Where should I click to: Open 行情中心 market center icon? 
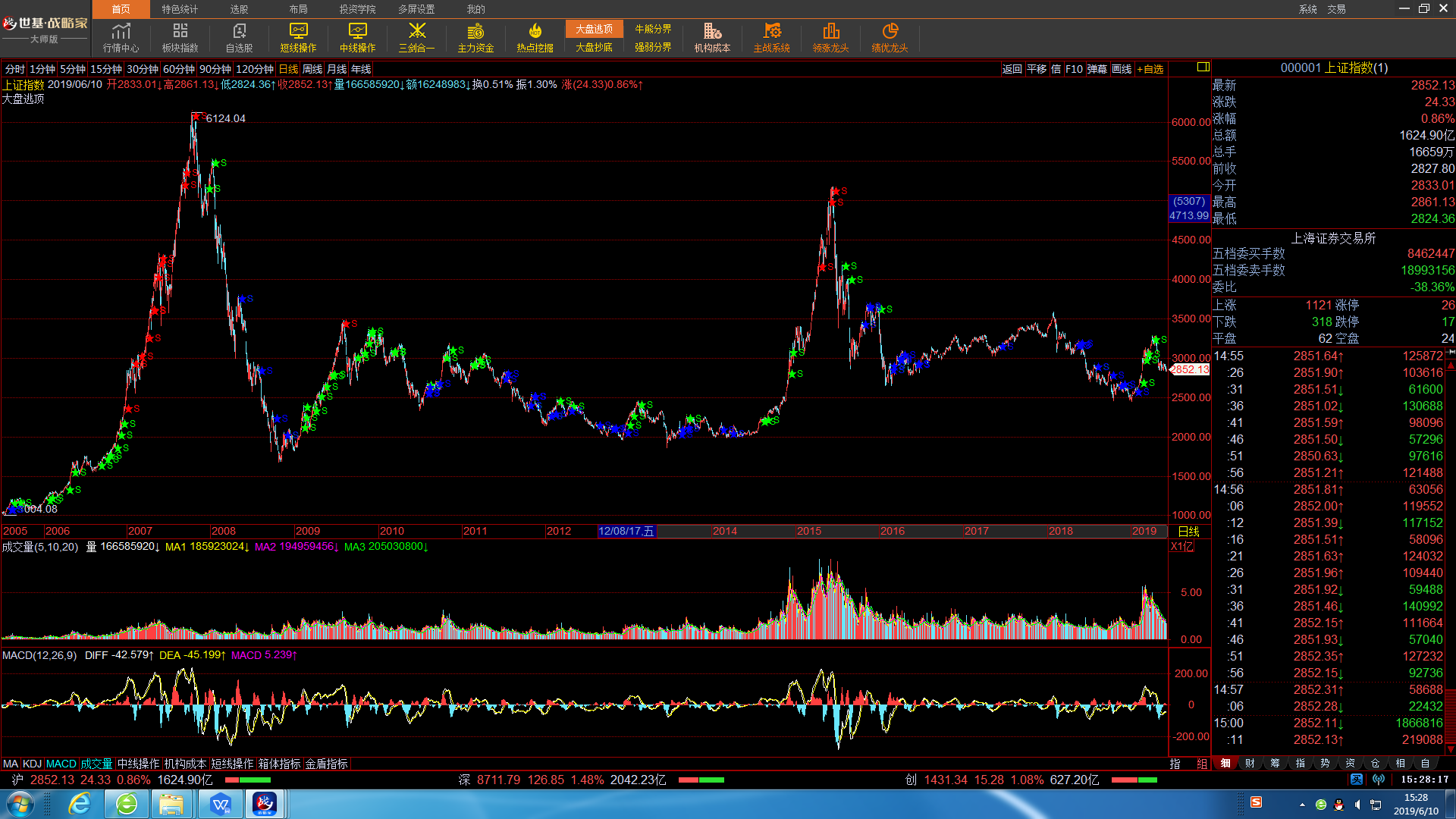pyautogui.click(x=121, y=37)
